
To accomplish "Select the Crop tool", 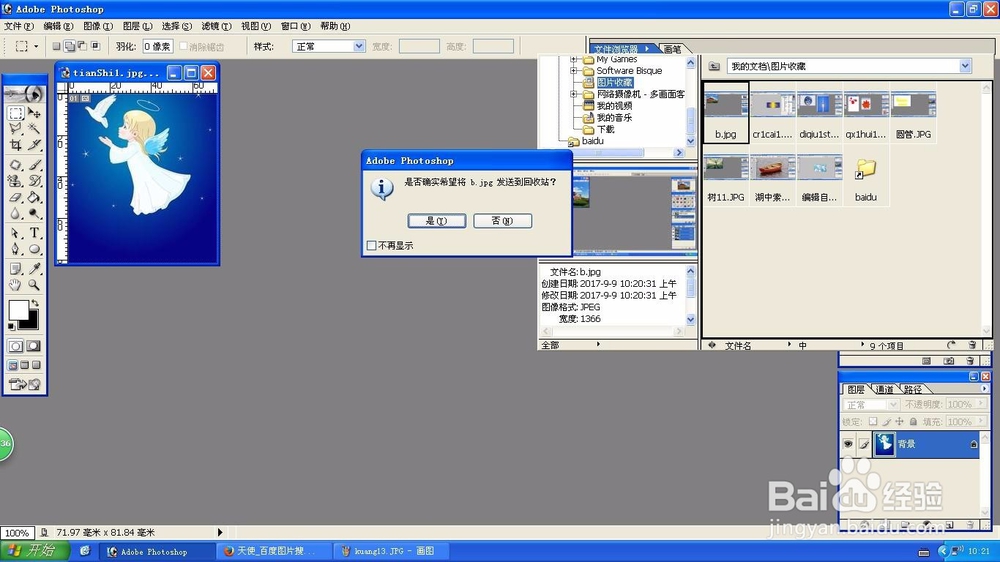I will coord(16,145).
